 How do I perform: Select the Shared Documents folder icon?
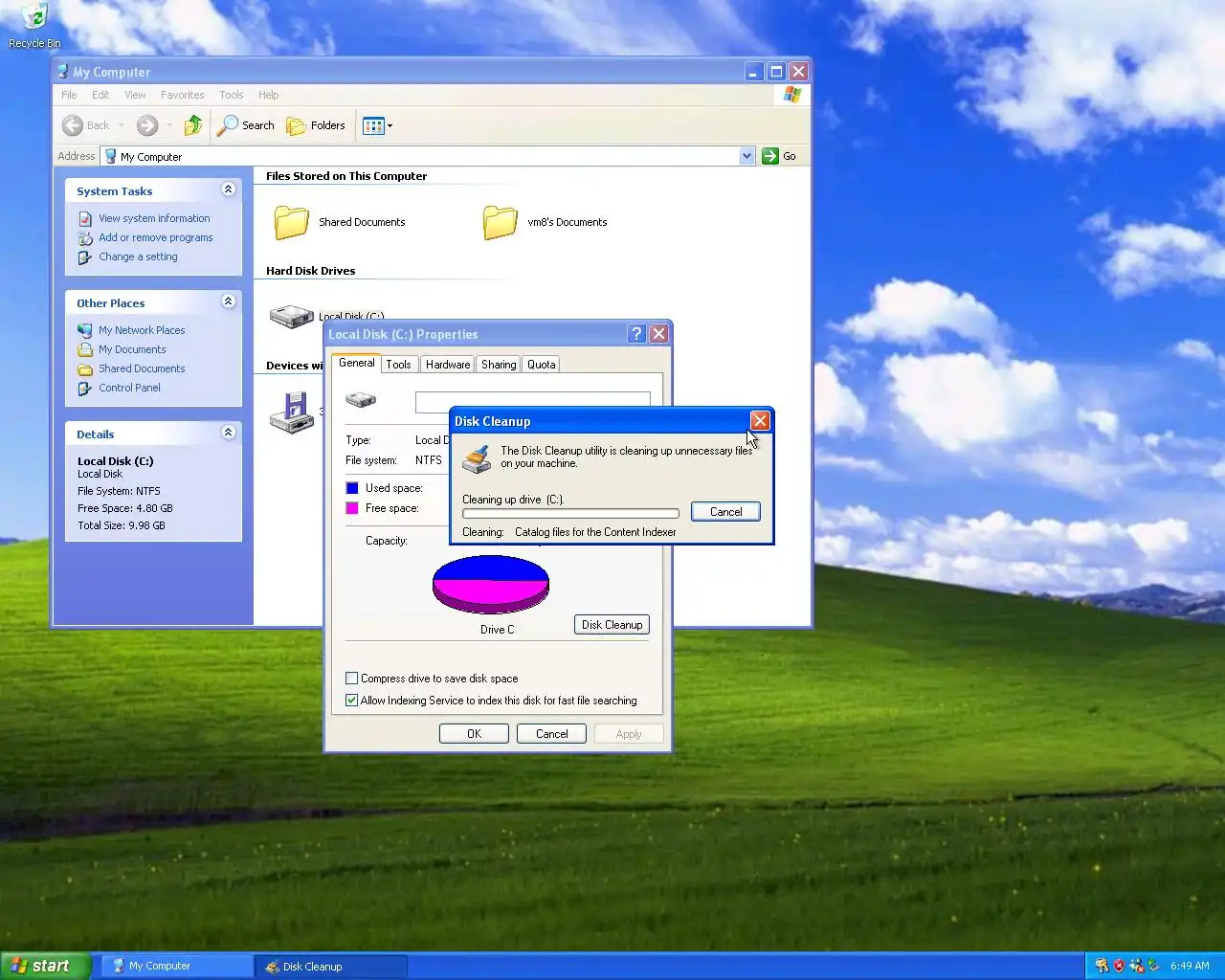pos(291,222)
